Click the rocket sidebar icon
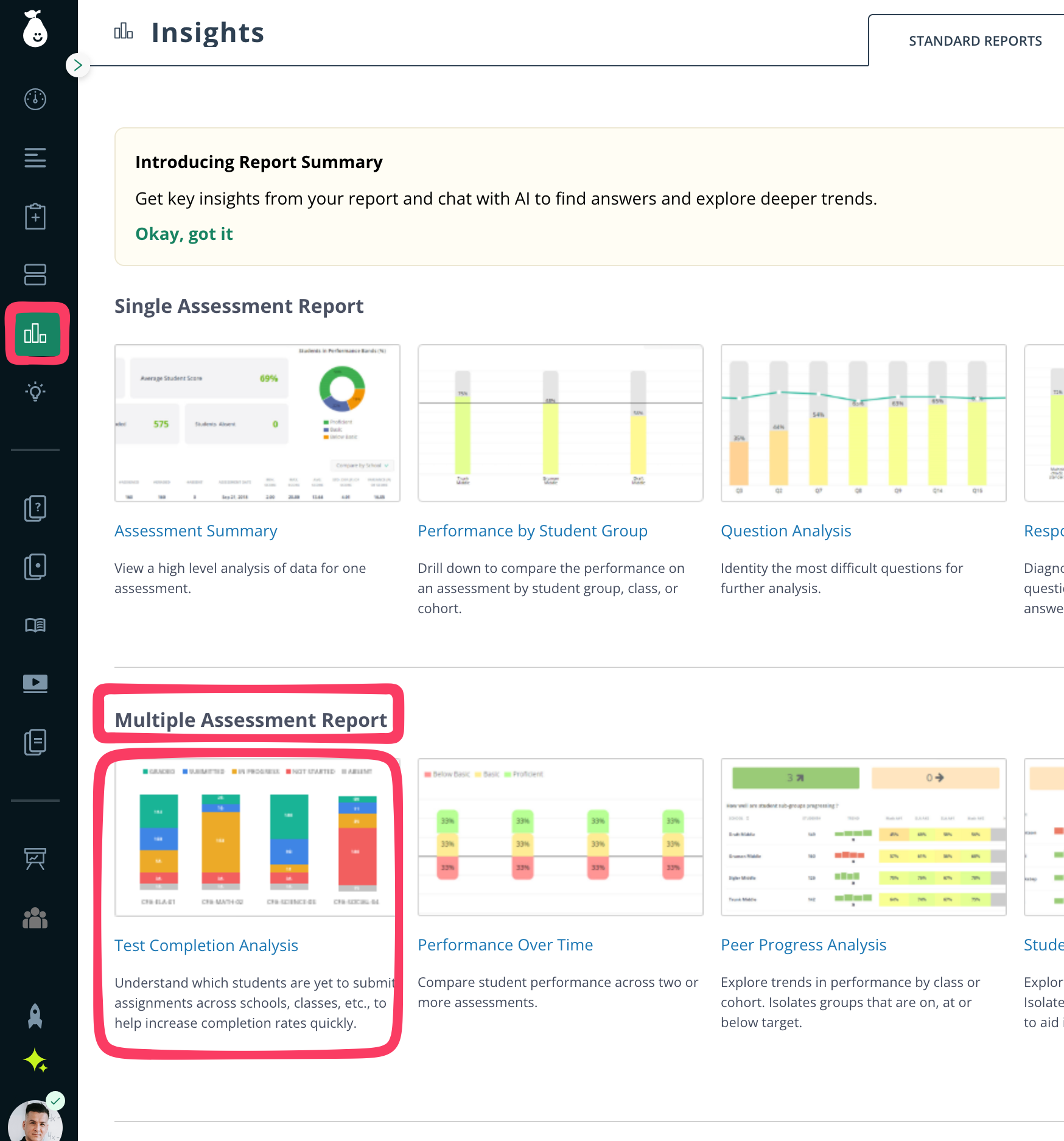This screenshot has height=1141, width=1064. pos(35,1016)
